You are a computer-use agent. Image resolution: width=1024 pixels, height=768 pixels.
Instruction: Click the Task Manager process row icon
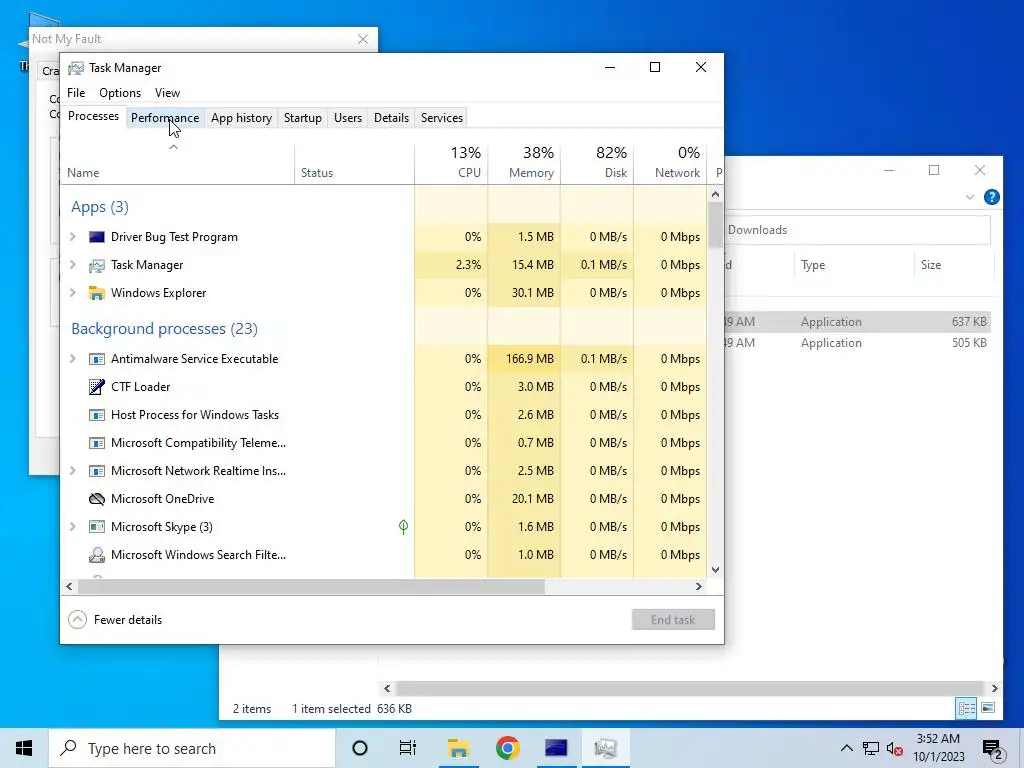97,265
